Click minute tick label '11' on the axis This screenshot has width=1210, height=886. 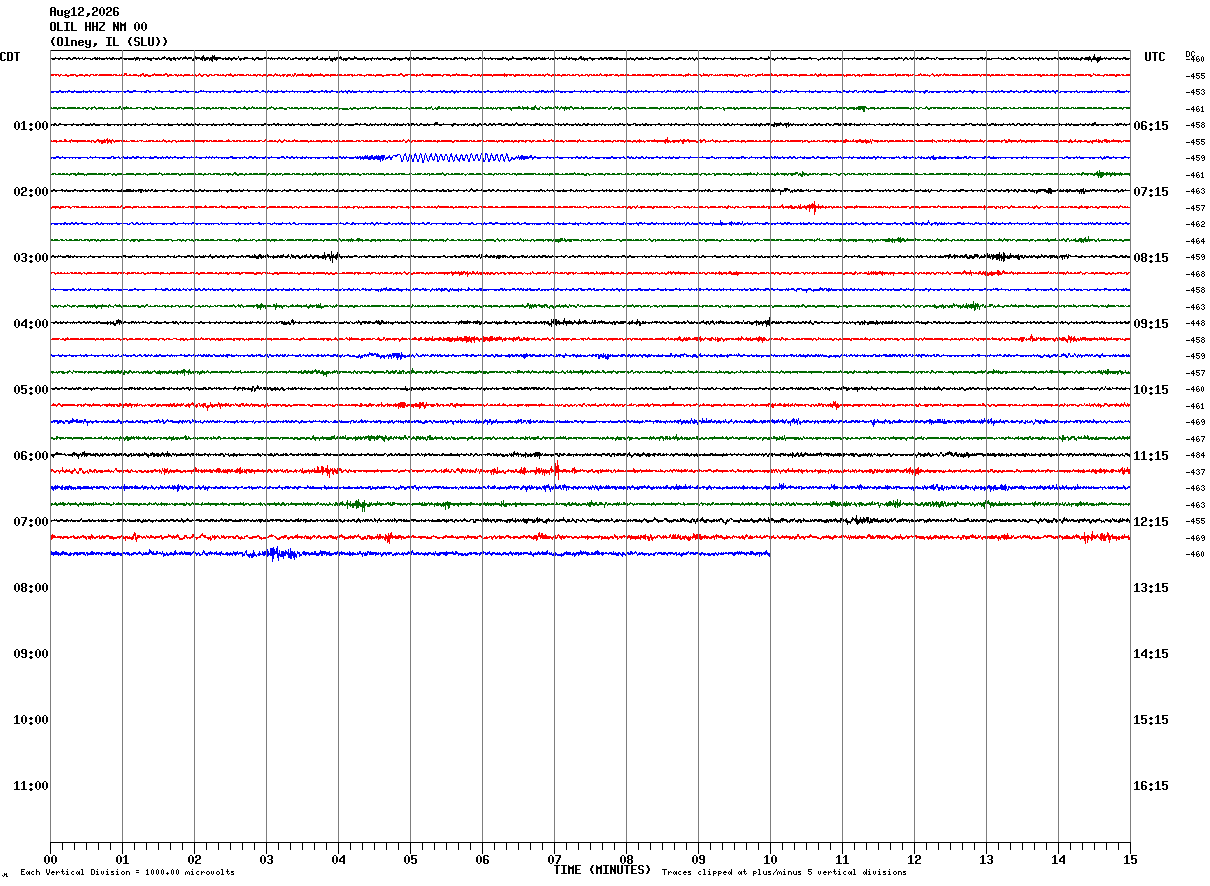(842, 860)
